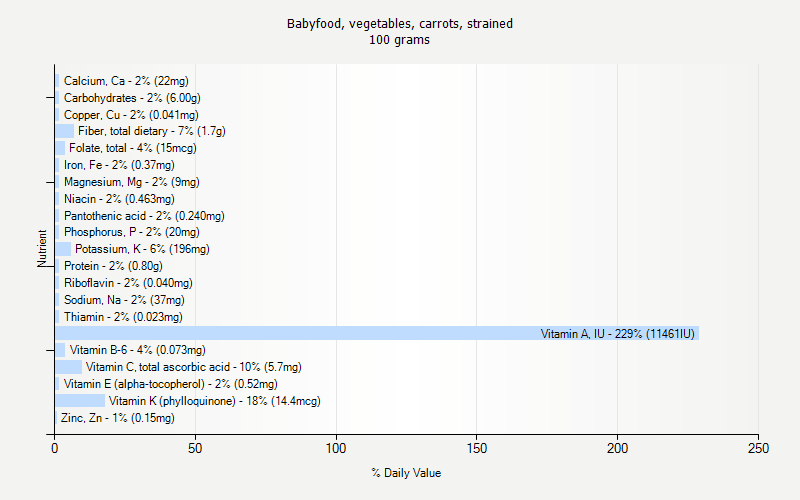Click the Nutrient vertical axis title
Image resolution: width=800 pixels, height=500 pixels.
(42, 248)
